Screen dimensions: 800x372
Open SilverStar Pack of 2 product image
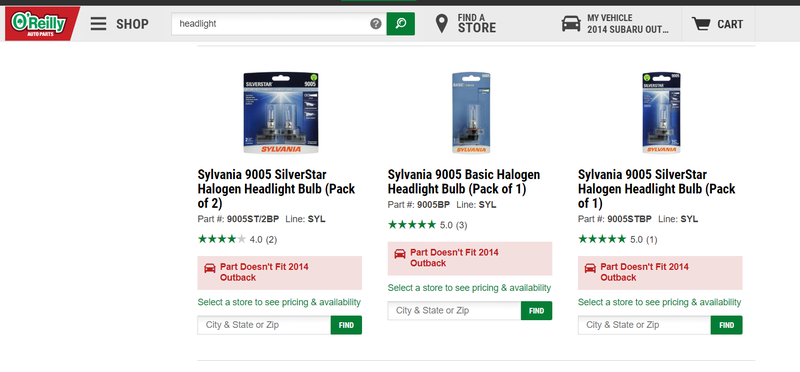pyautogui.click(x=281, y=113)
